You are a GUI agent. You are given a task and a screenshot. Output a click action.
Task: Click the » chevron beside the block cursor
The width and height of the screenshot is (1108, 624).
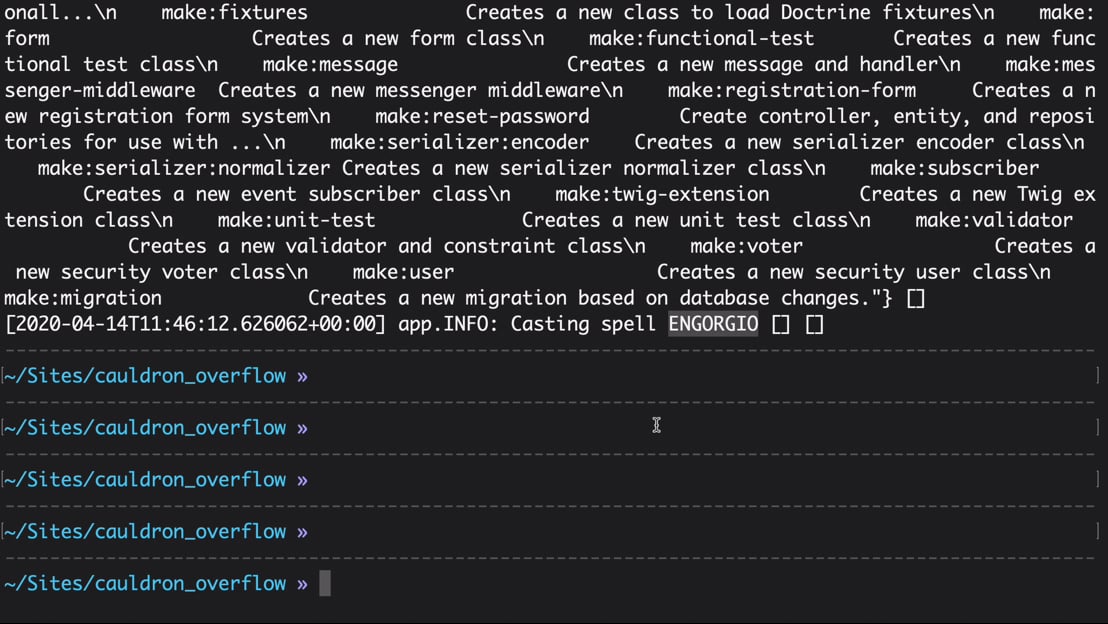(302, 584)
